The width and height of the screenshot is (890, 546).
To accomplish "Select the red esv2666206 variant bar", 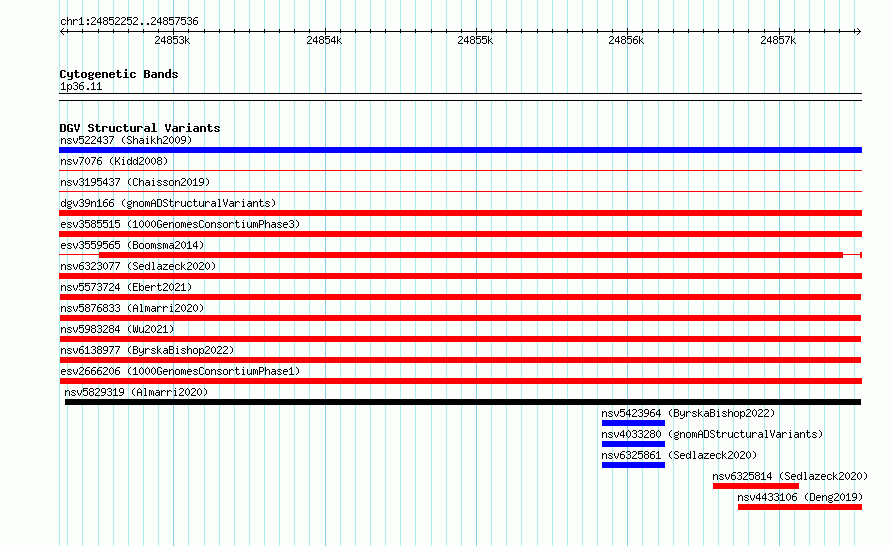I will pos(460,381).
